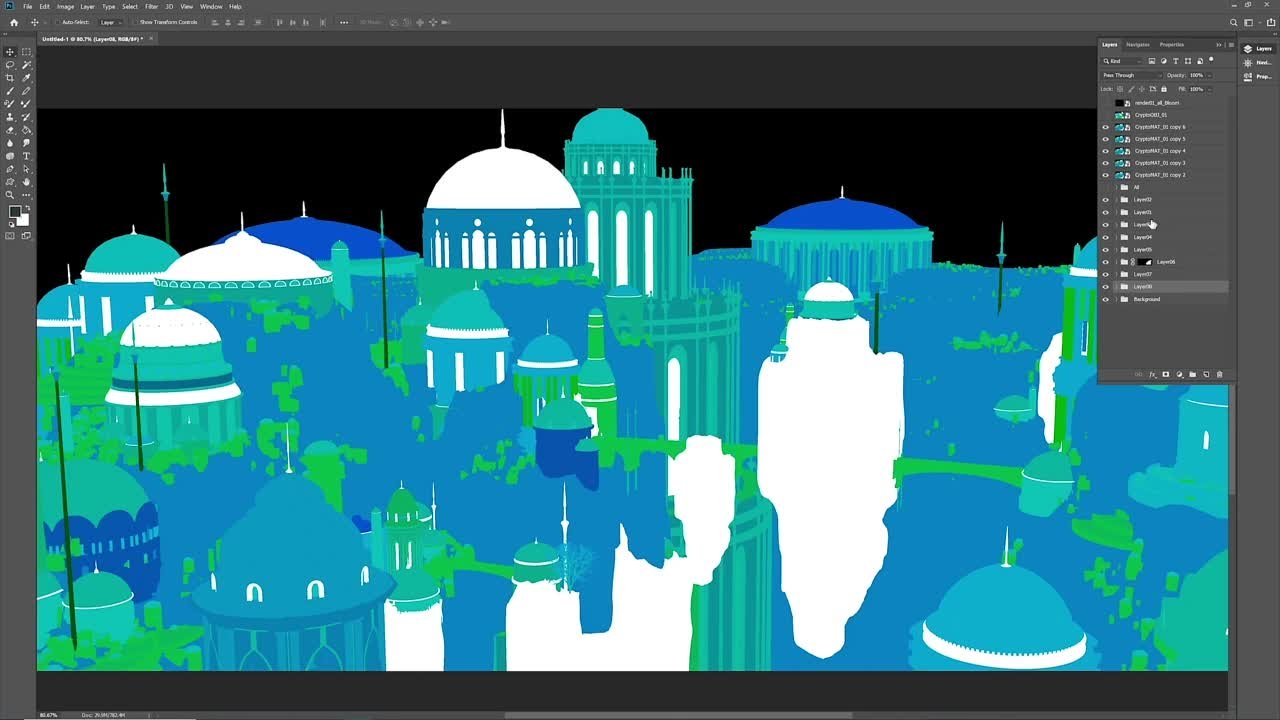The width and height of the screenshot is (1280, 720).
Task: Open the Layers panel flyout menu
Action: pos(1230,45)
